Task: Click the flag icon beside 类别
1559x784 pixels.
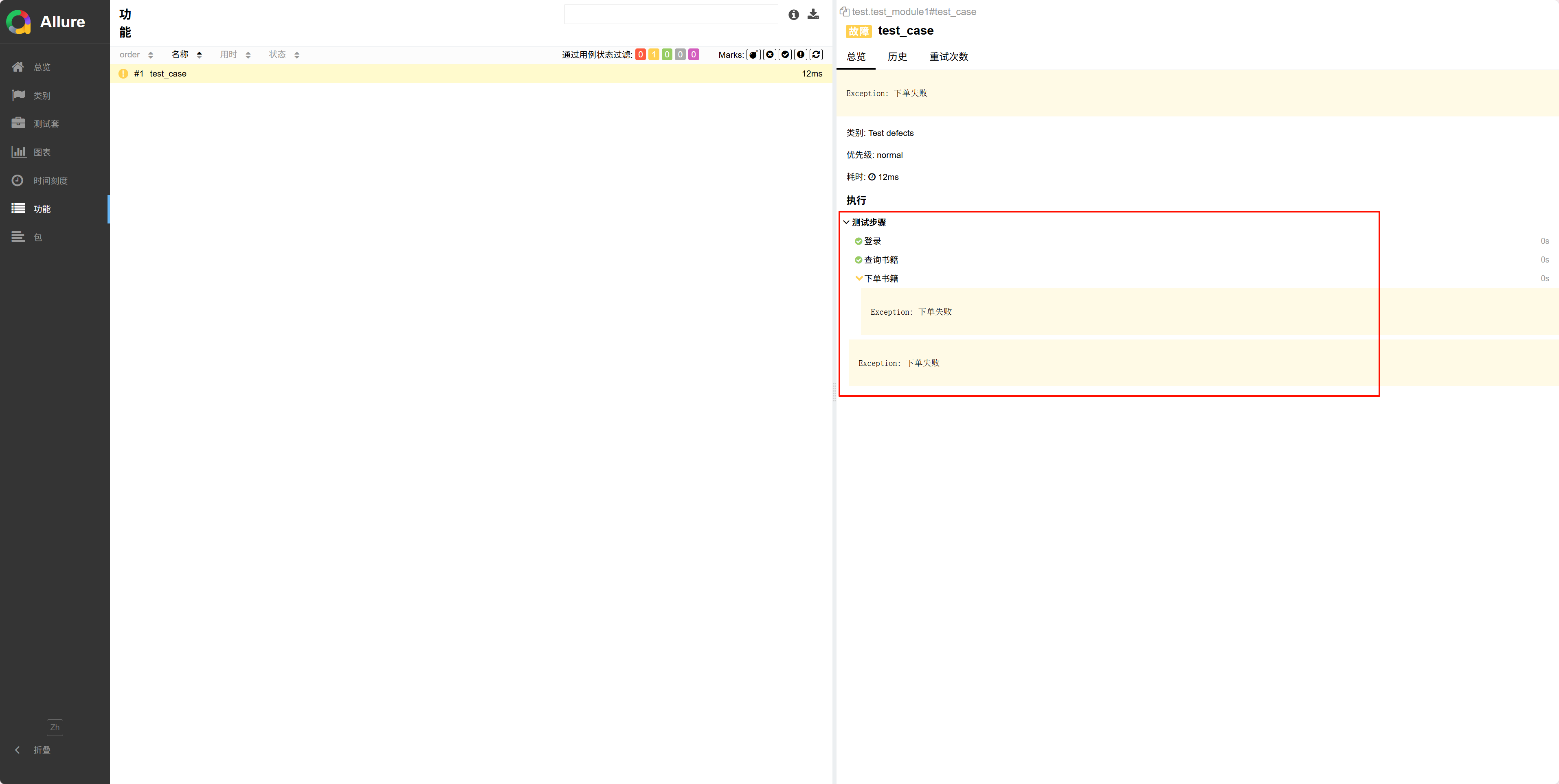Action: pos(18,95)
